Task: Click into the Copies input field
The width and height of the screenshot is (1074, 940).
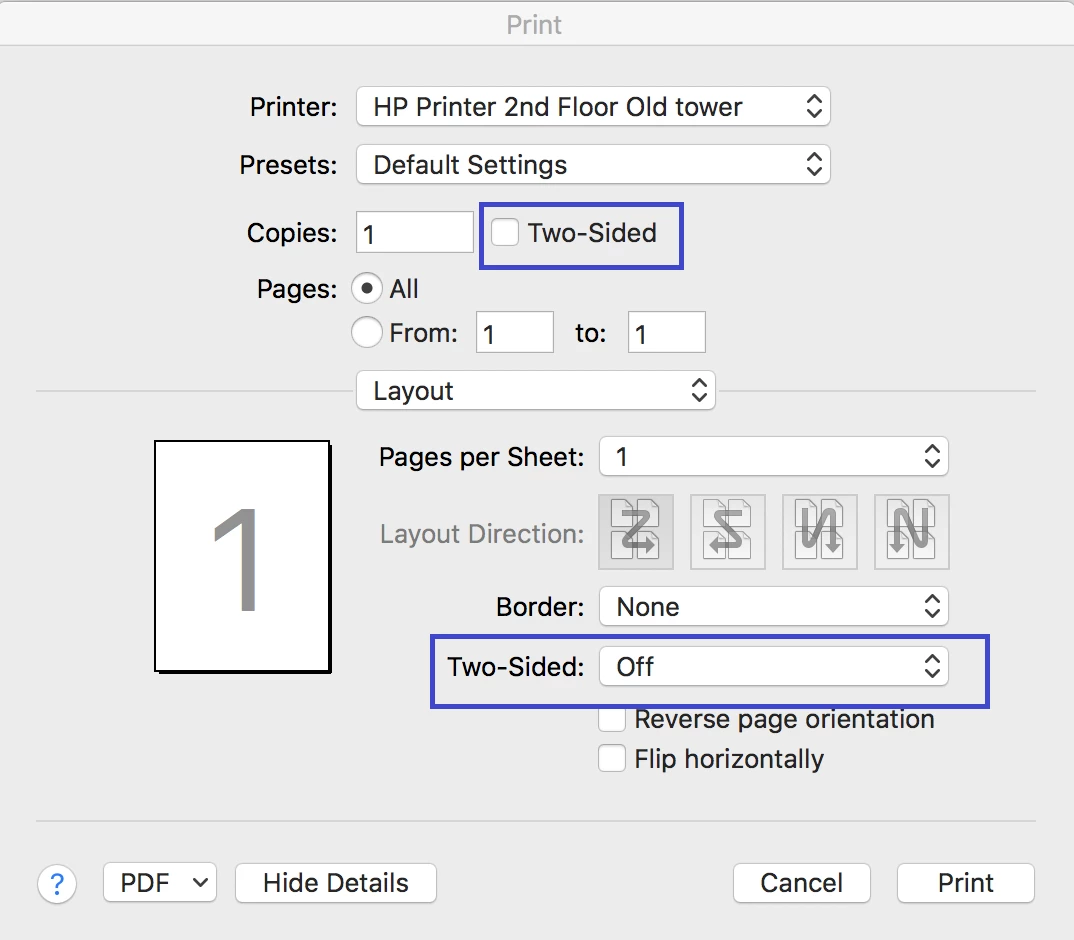Action: (414, 233)
